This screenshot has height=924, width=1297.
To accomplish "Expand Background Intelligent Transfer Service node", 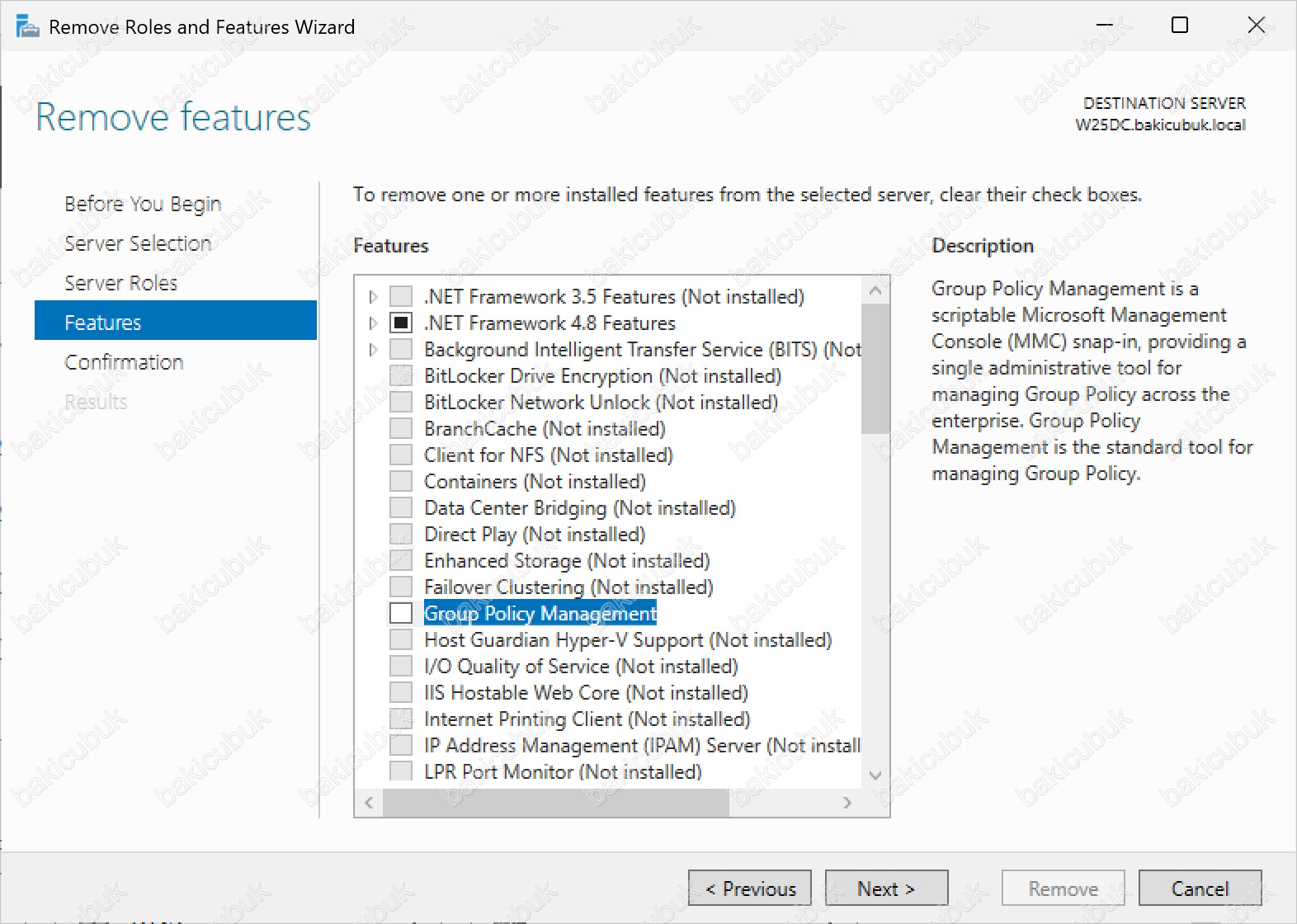I will pos(373,350).
